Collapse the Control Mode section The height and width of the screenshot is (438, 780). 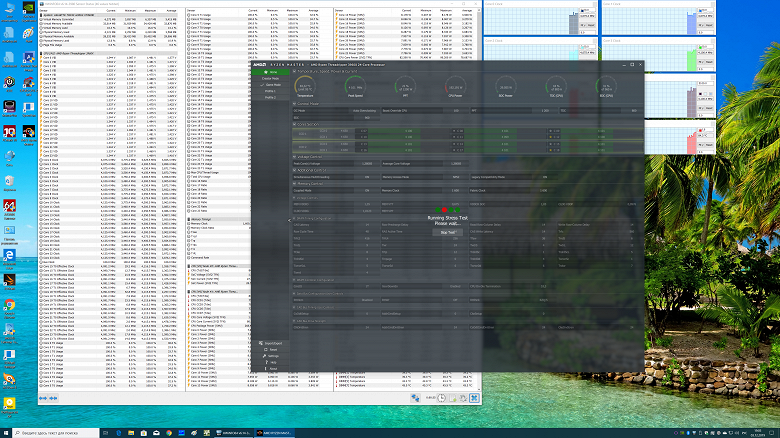pyautogui.click(x=294, y=104)
